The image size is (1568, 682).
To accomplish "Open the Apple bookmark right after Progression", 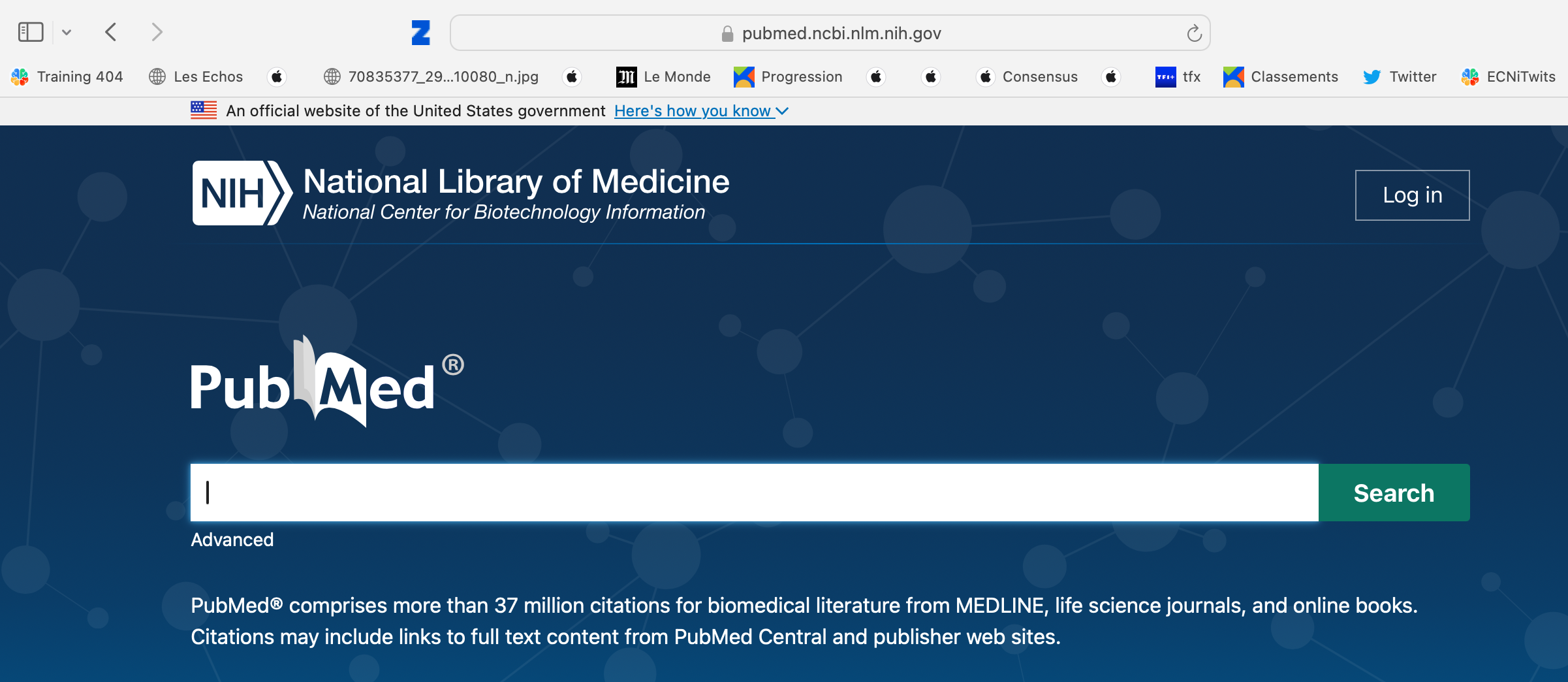I will [x=876, y=76].
